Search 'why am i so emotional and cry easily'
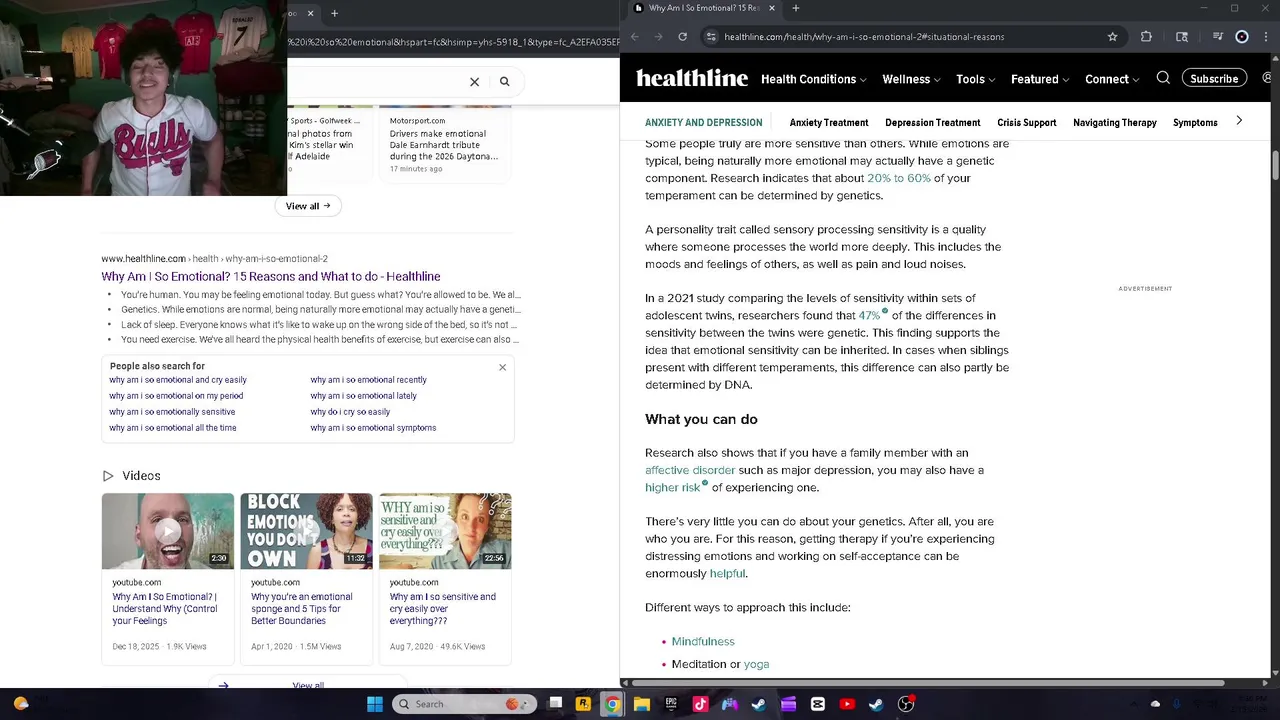The height and width of the screenshot is (720, 1280). [178, 380]
